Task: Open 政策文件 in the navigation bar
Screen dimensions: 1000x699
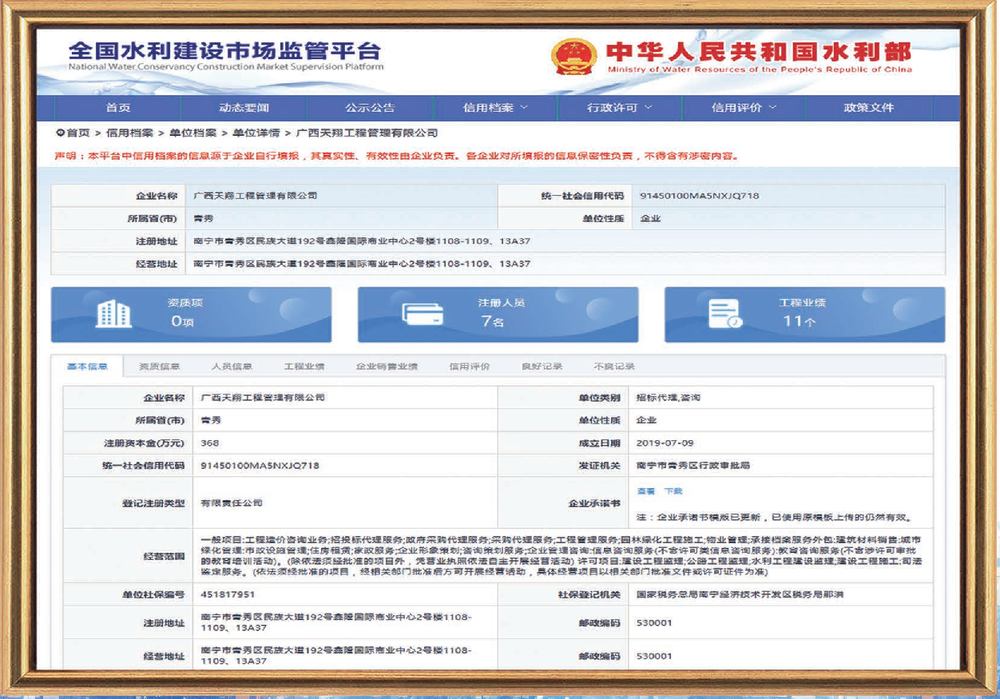Action: point(869,108)
